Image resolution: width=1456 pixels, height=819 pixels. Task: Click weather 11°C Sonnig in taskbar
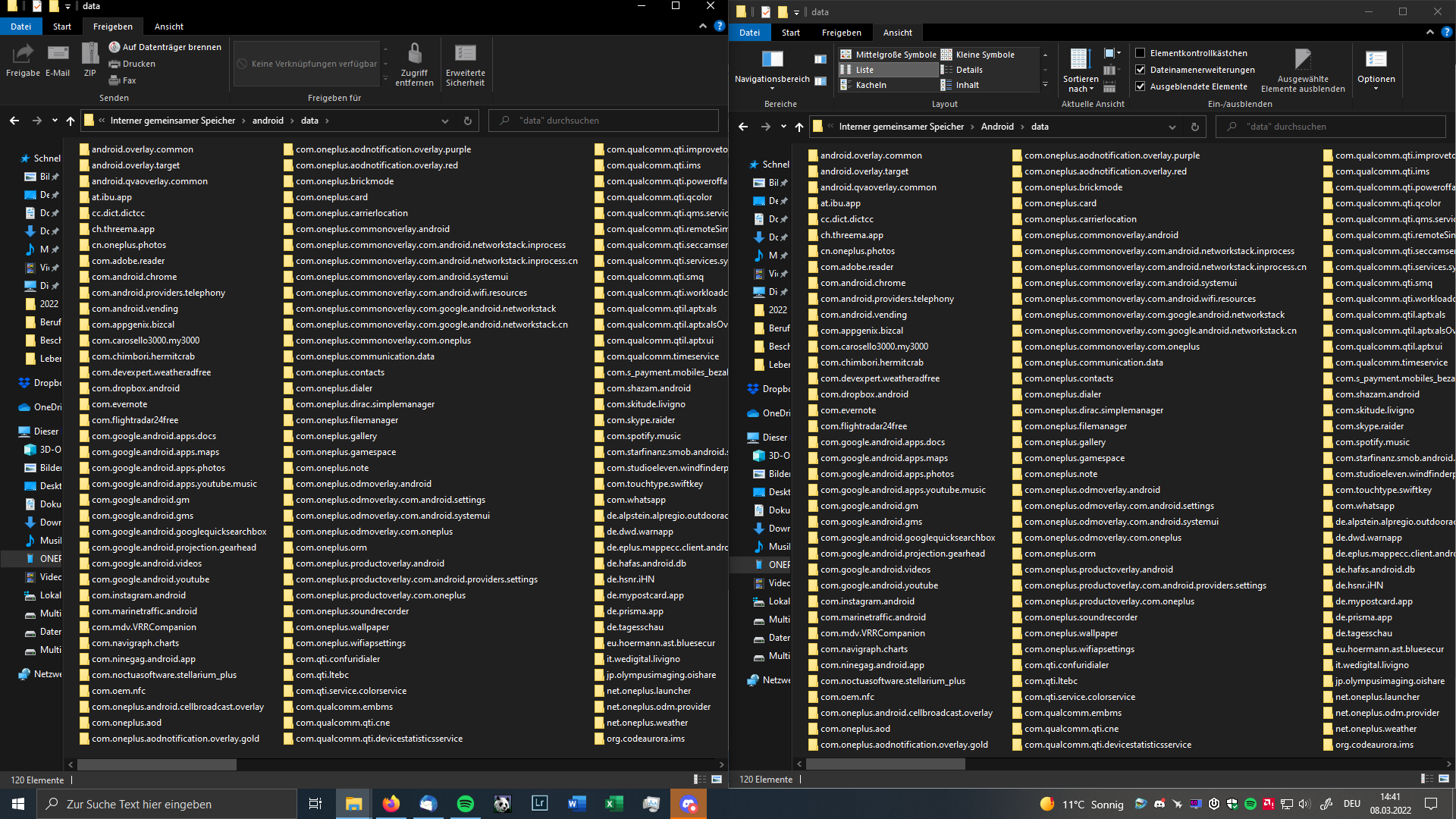(x=1082, y=804)
